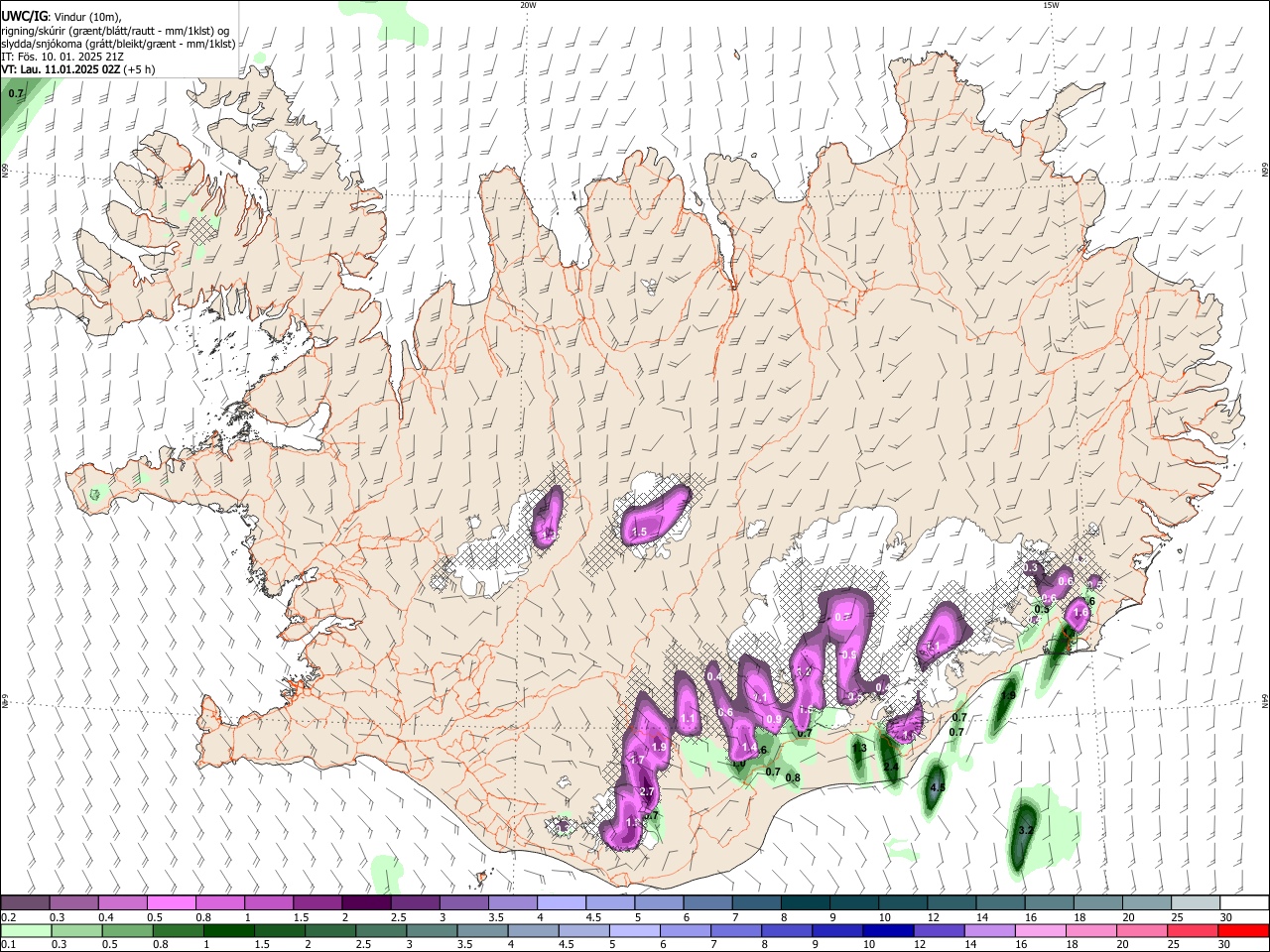Click the red 30 swatch in bottom legend row
Screen dimensions: 1270x952
pos(1243,931)
